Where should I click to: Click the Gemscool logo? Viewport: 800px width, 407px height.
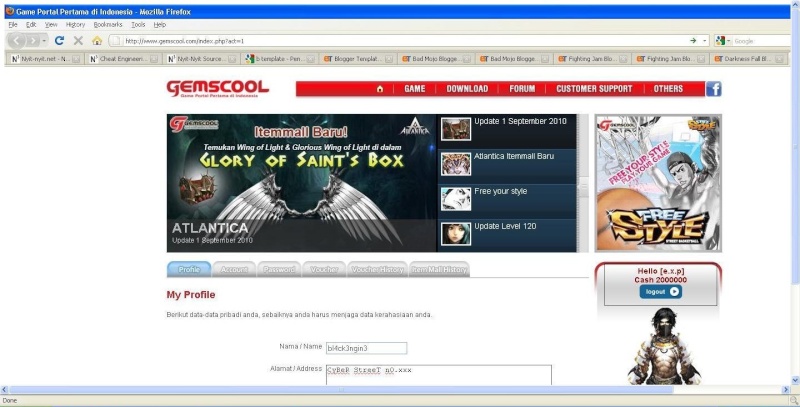tap(217, 88)
